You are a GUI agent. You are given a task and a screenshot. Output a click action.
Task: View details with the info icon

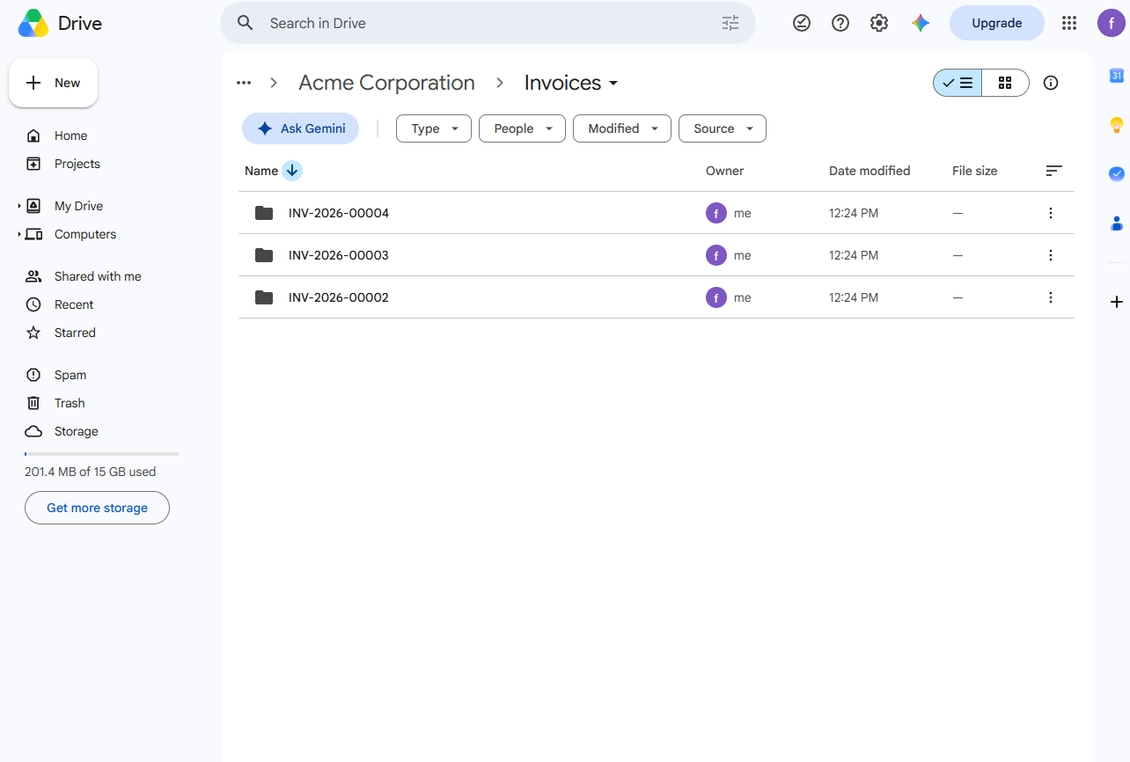[1051, 83]
